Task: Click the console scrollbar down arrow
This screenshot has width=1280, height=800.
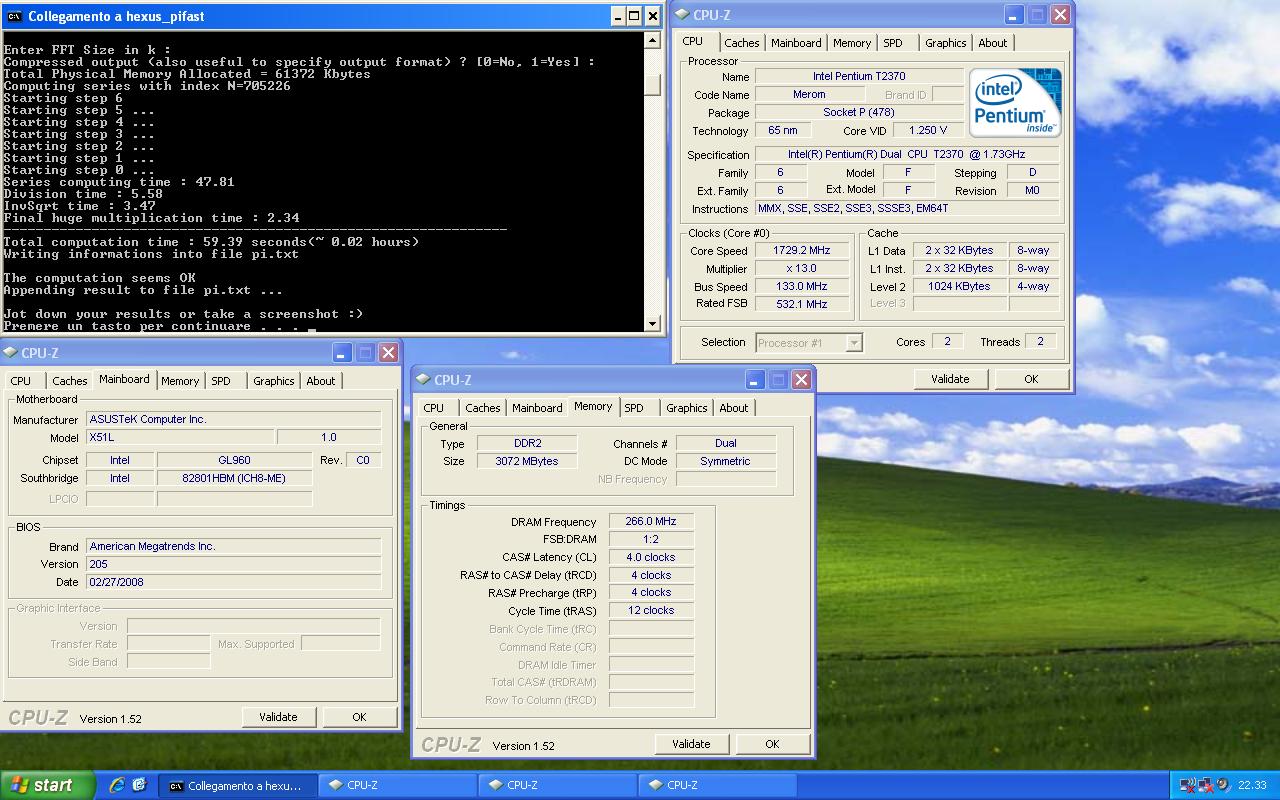Action: point(653,324)
